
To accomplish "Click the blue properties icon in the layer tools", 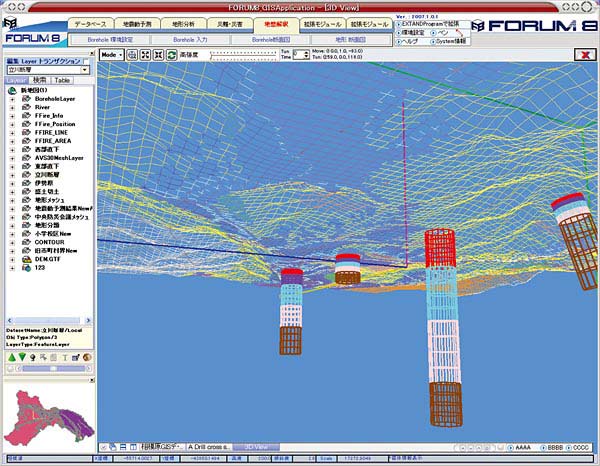I will pos(75,358).
